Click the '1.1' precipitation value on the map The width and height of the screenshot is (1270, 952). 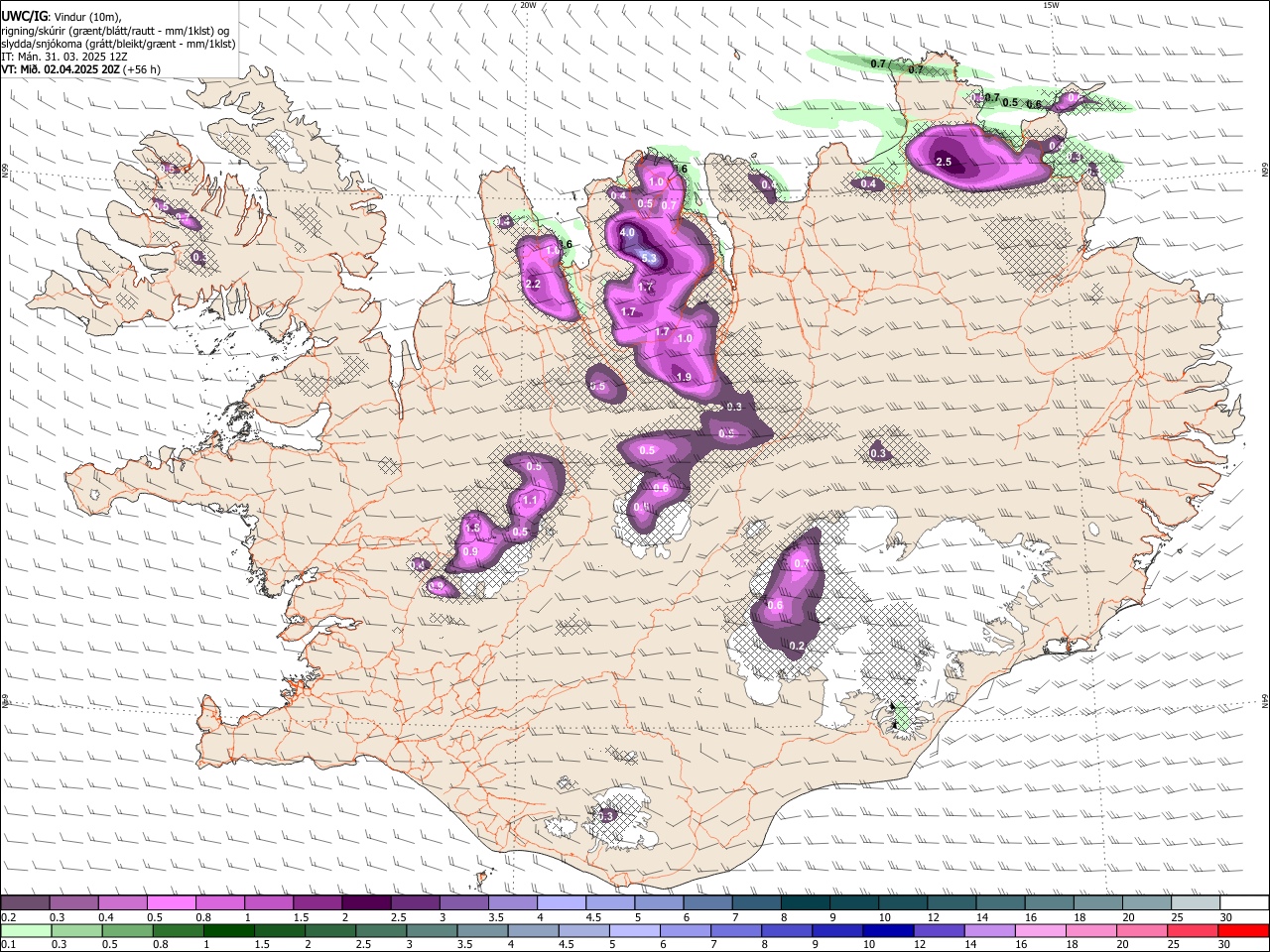tap(530, 501)
